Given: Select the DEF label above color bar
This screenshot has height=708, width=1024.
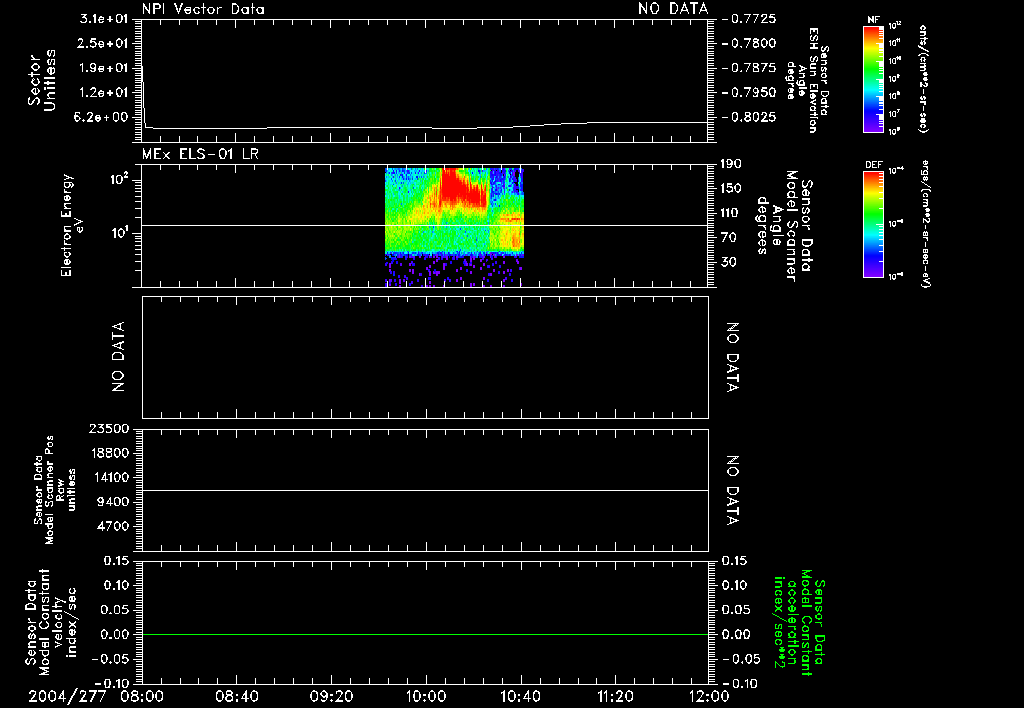Looking at the screenshot, I should pos(874,165).
